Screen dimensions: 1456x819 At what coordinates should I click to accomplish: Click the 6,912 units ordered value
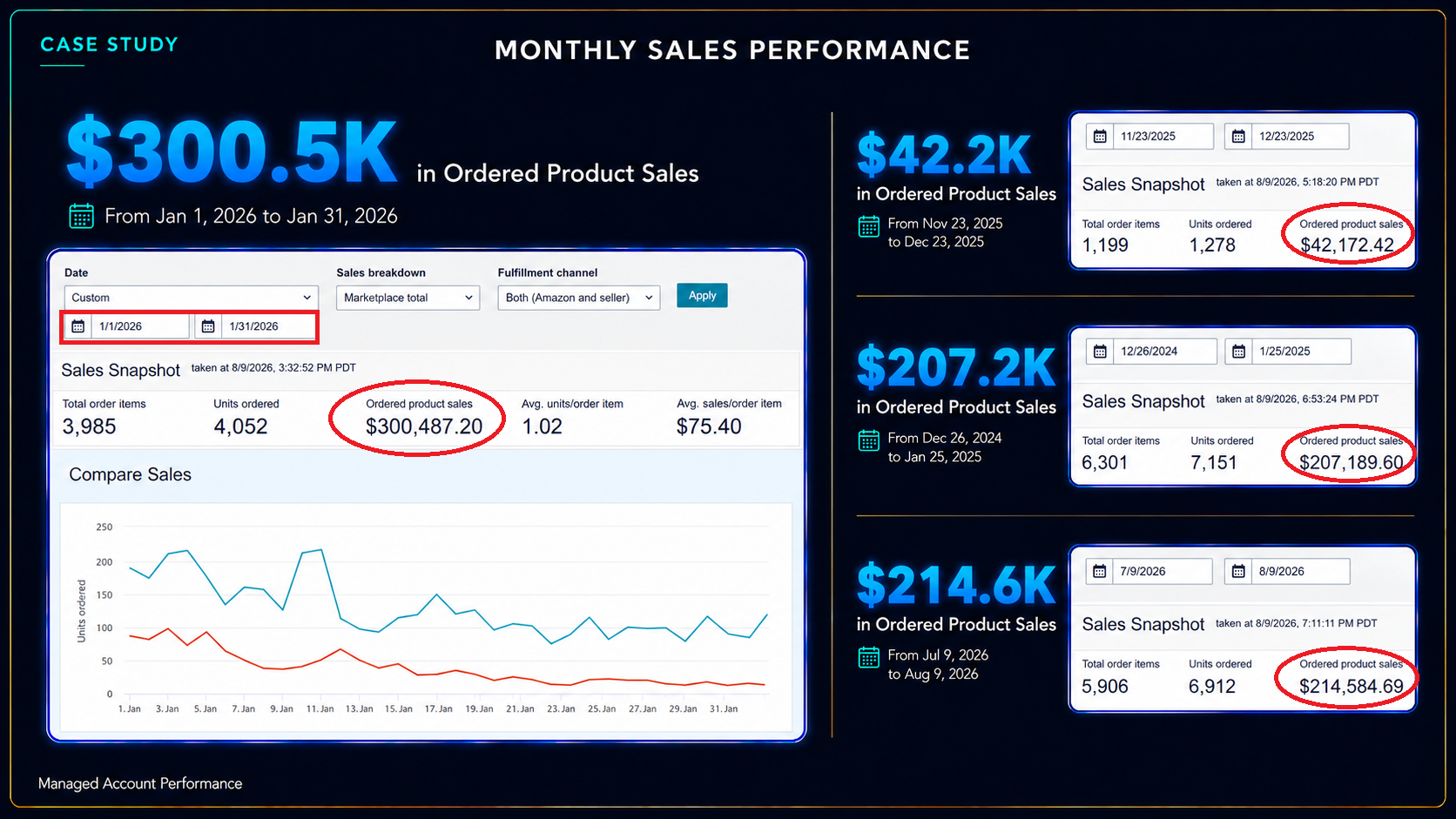click(x=1212, y=687)
